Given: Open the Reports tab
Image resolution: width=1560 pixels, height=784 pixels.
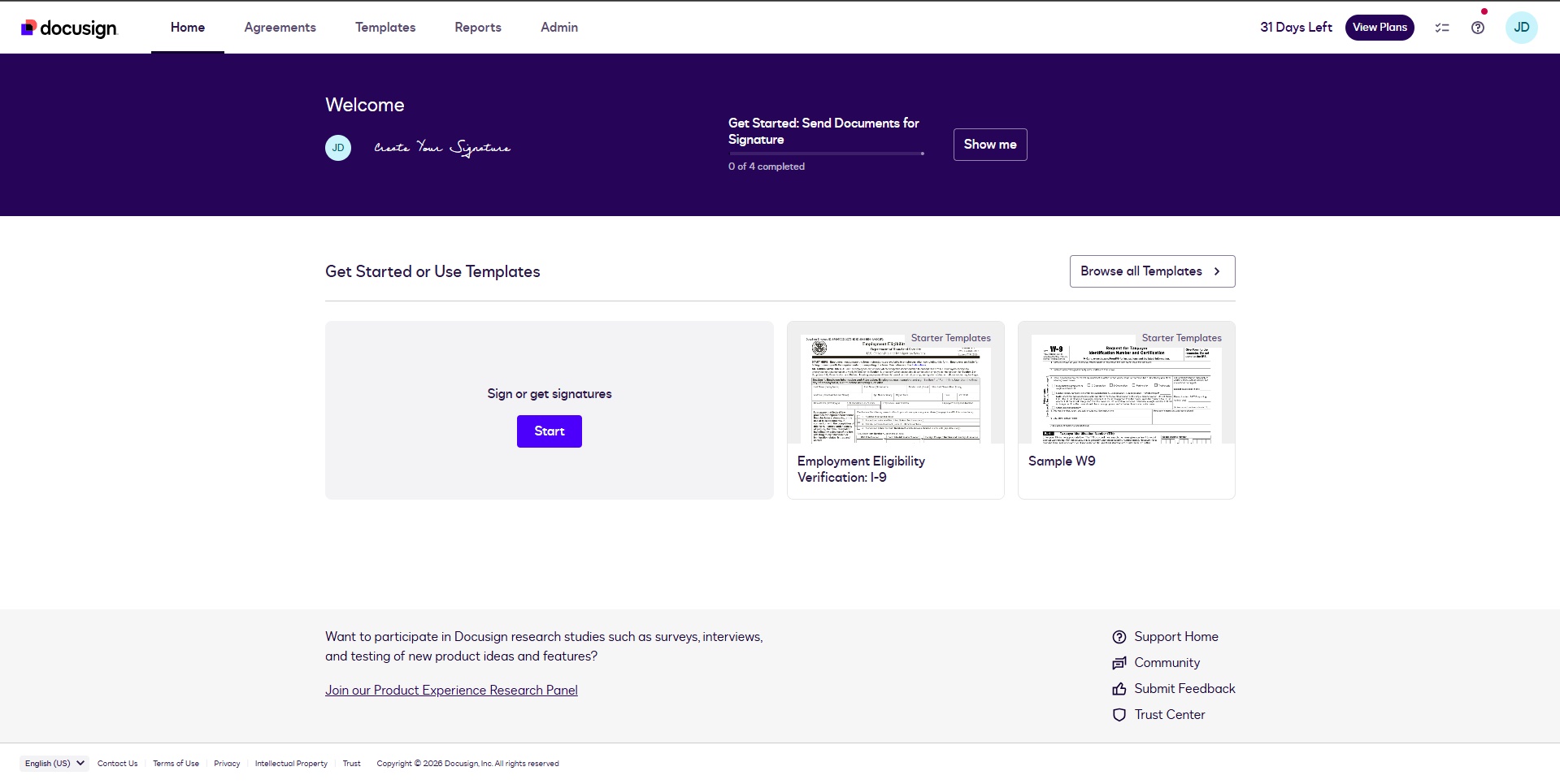Looking at the screenshot, I should (478, 28).
